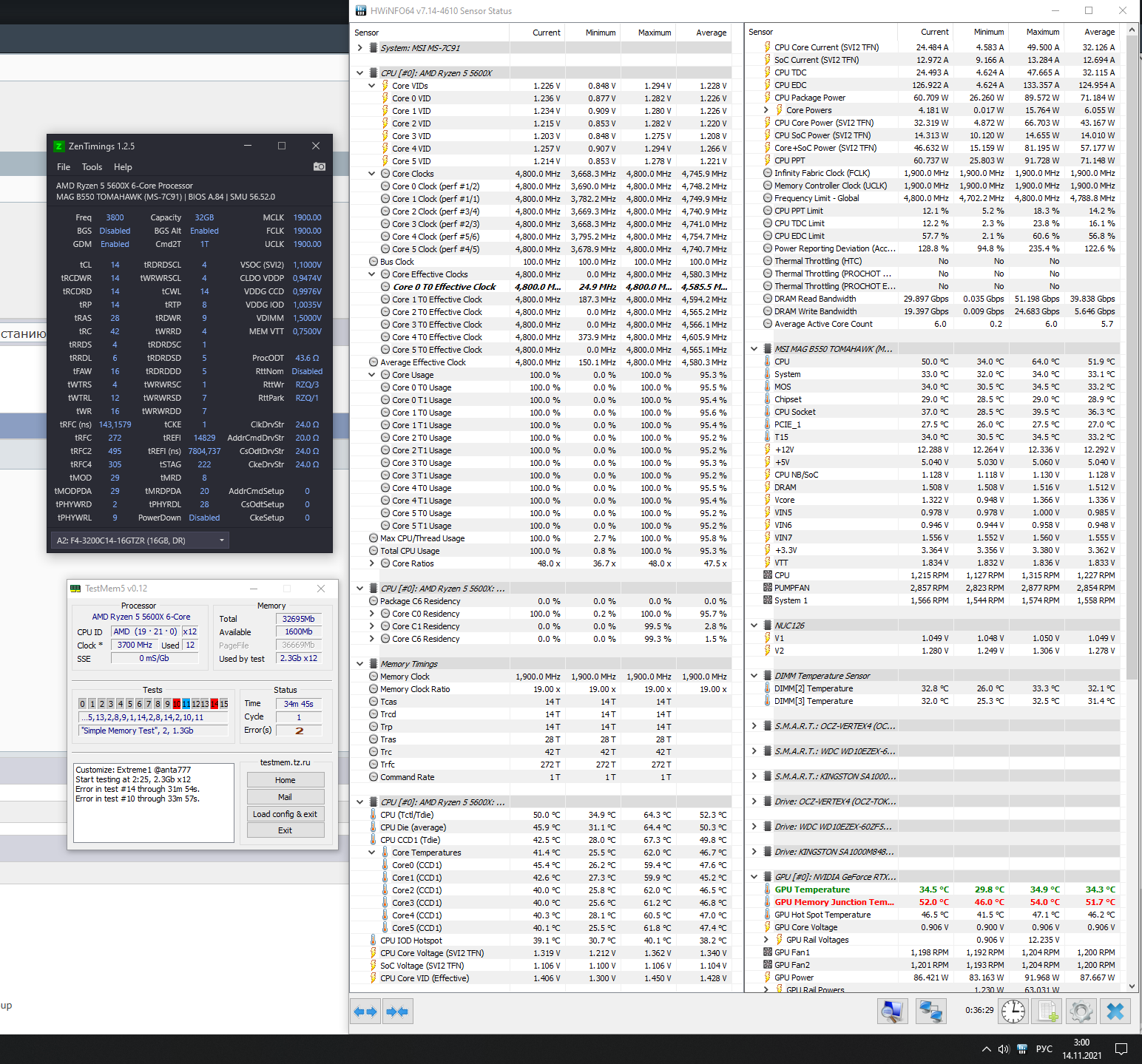This screenshot has height=1064, width=1142.
Task: Click the expand columns arrows button in HWiNFO
Action: pos(365,1012)
